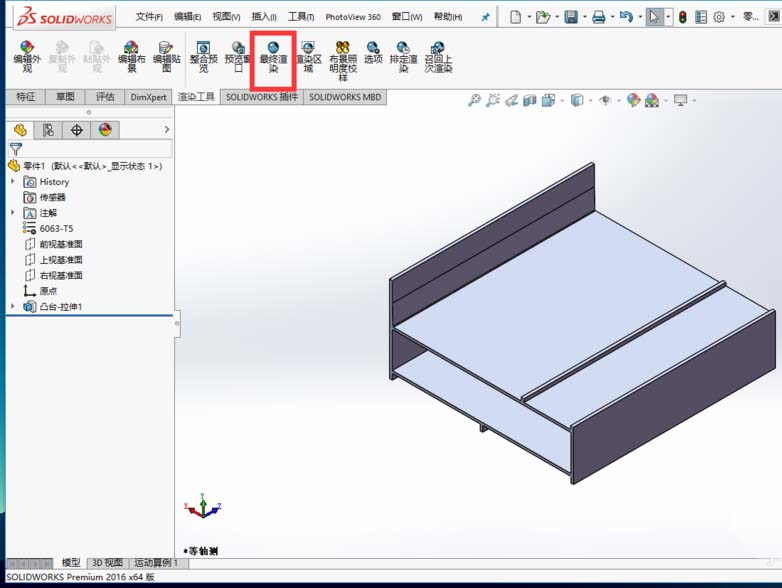Open the 视图(V) menu

(226, 17)
